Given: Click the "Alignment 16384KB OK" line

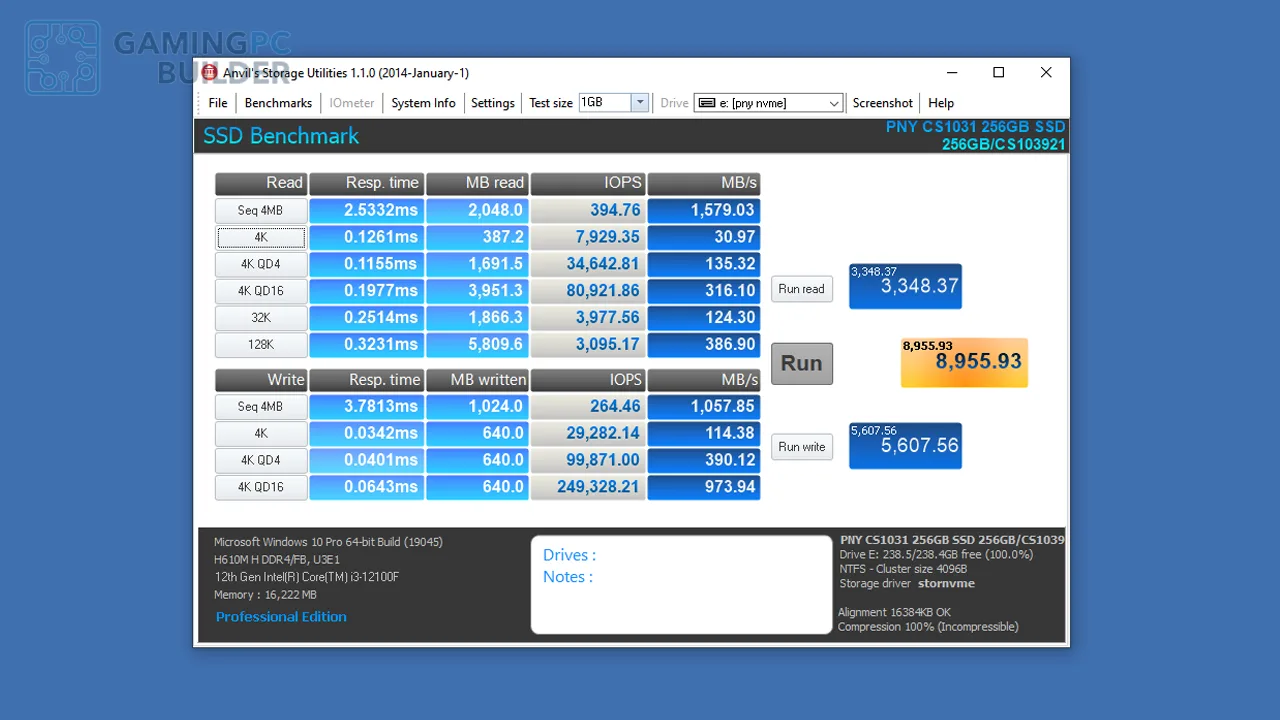Looking at the screenshot, I should 894,612.
